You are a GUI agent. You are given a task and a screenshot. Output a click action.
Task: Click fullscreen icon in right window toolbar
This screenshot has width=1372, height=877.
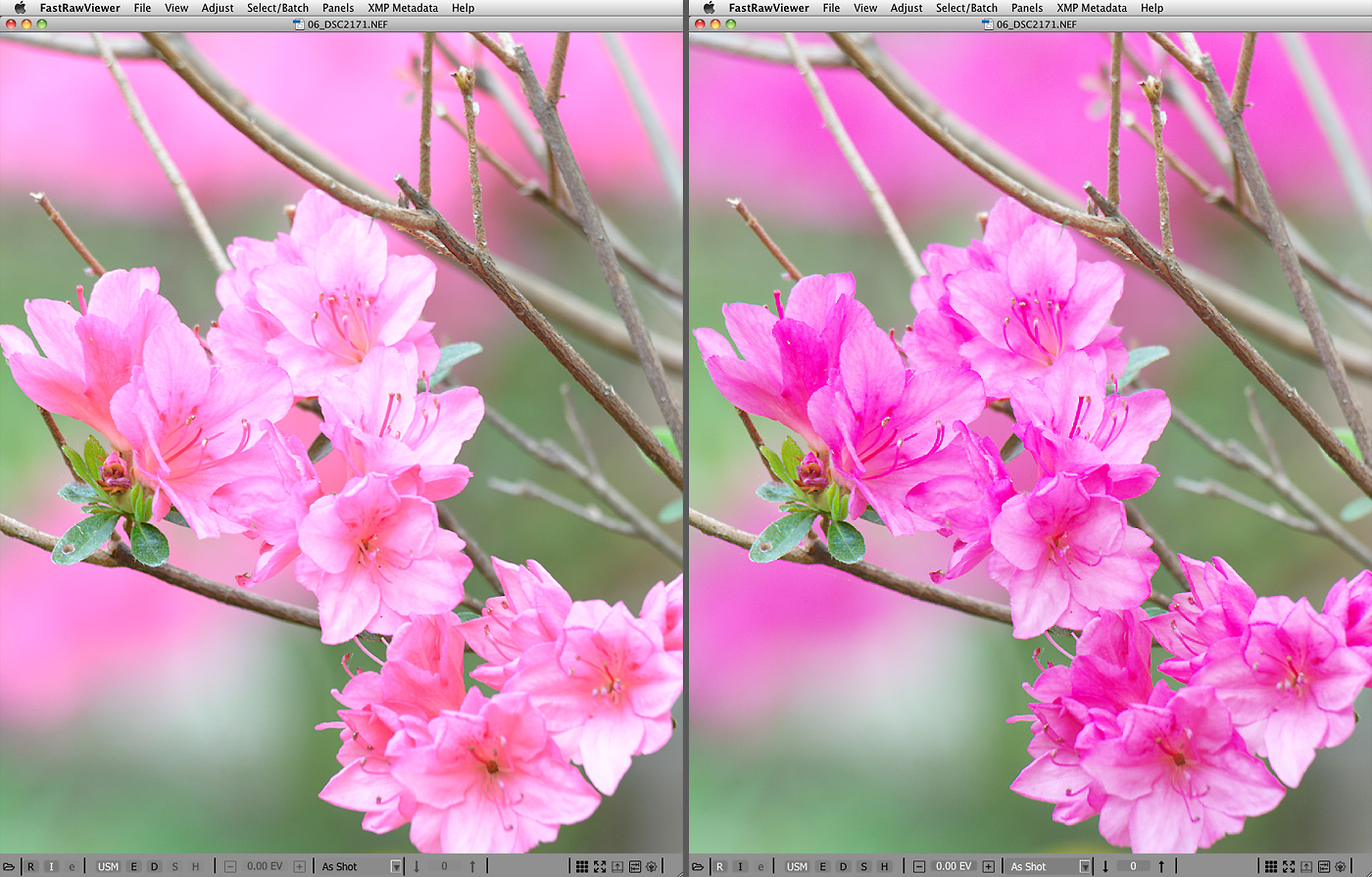click(x=1288, y=866)
